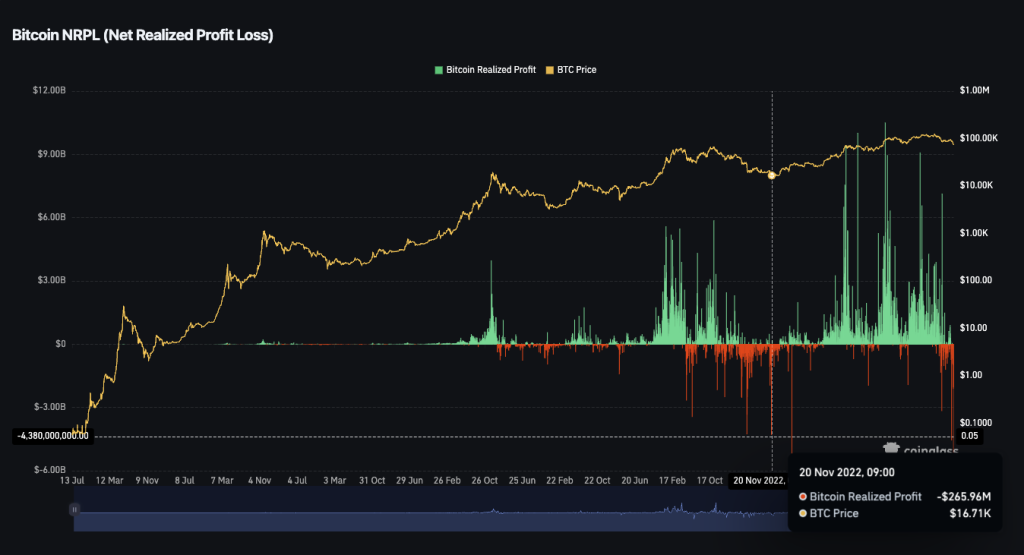Click the 13 Jul date on x-axis
Viewport: 1024px width, 555px height.
(x=74, y=481)
